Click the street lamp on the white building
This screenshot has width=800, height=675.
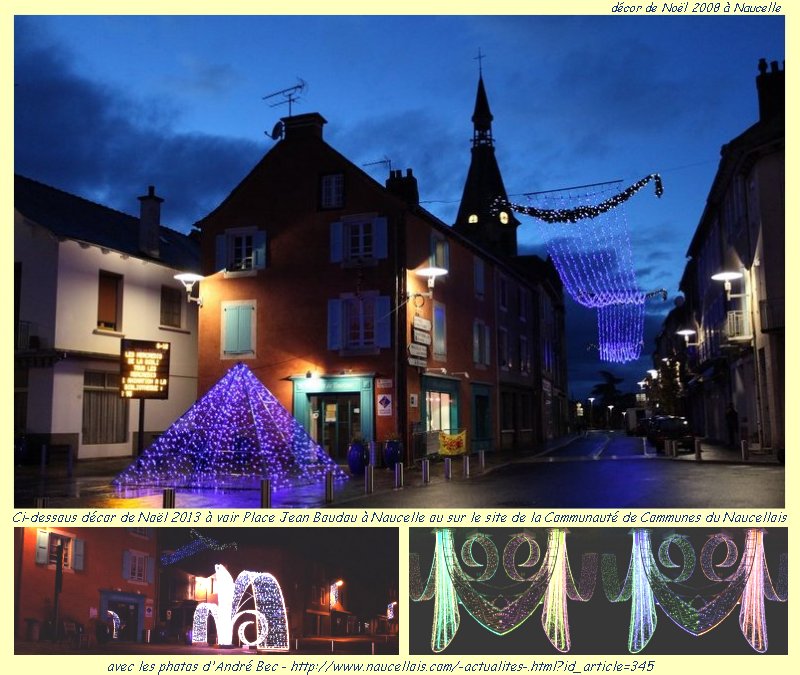[188, 281]
